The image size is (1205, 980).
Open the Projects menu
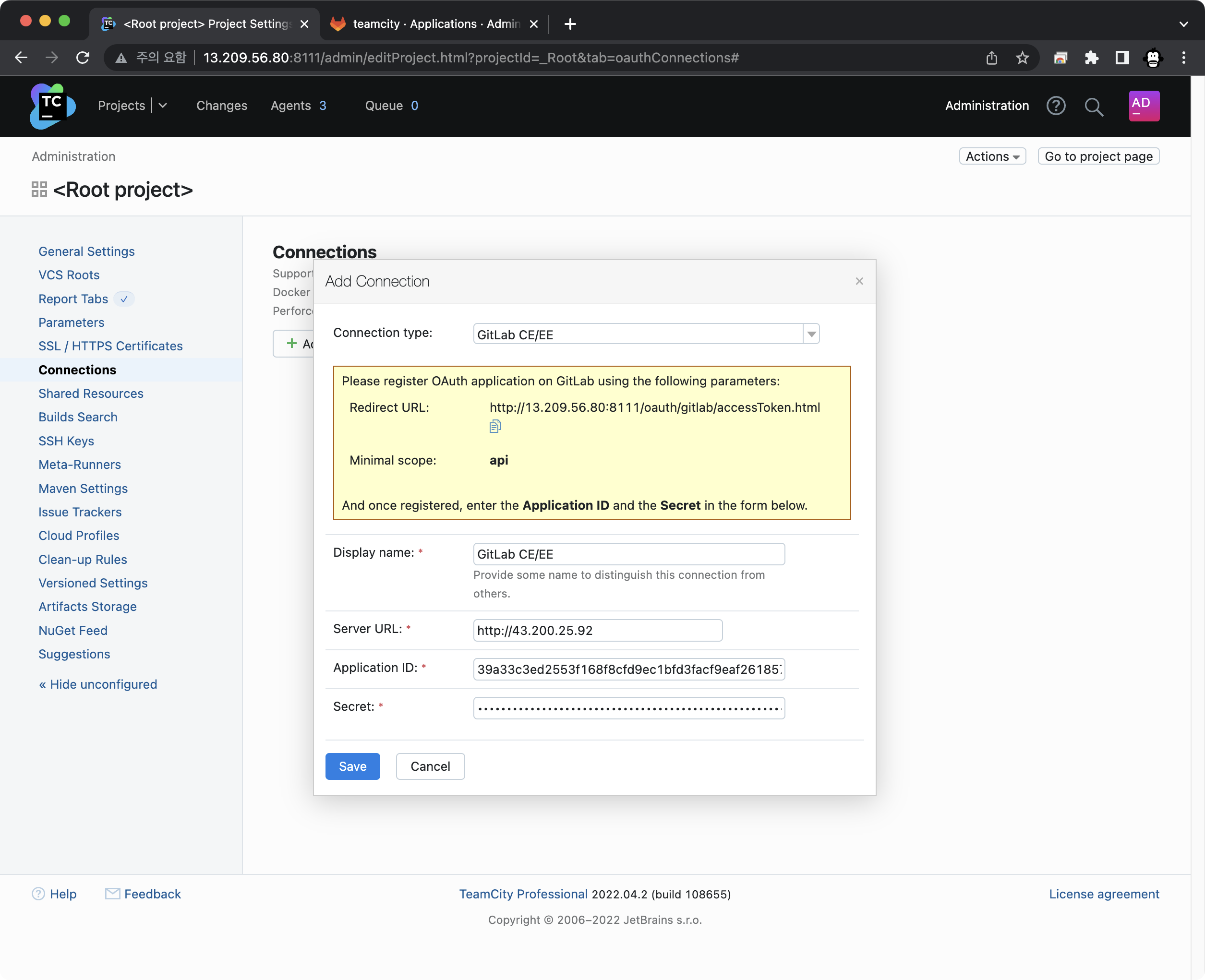(x=121, y=106)
